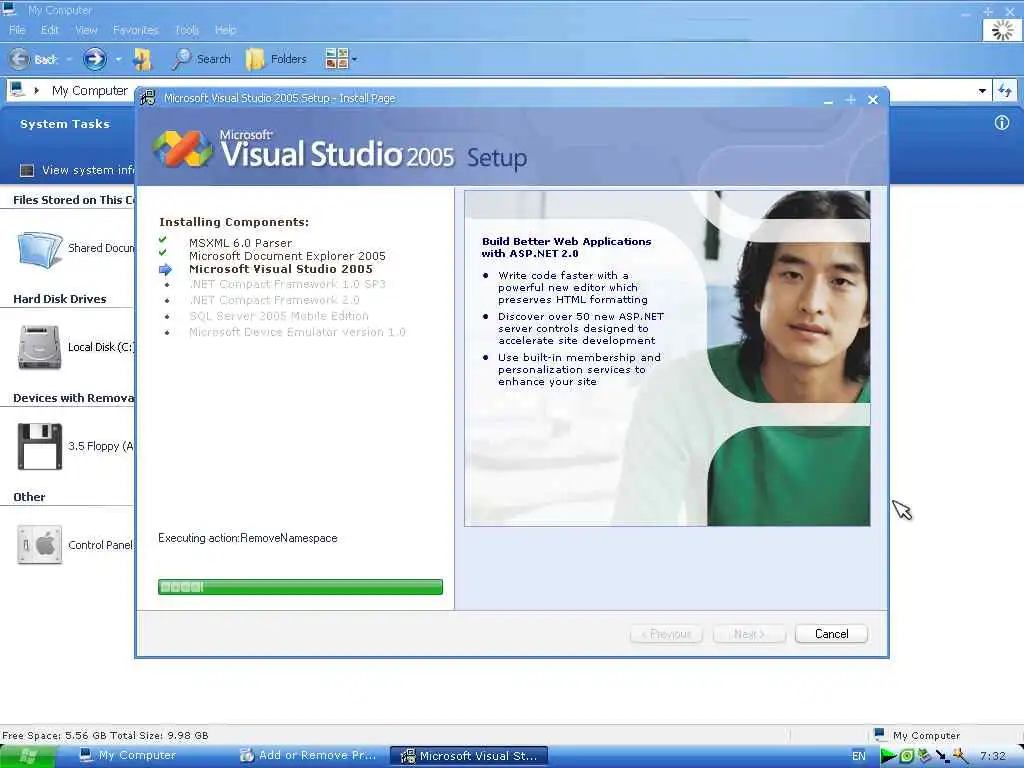1024x768 pixels.
Task: Click the Start button on taskbar
Action: click(28, 756)
